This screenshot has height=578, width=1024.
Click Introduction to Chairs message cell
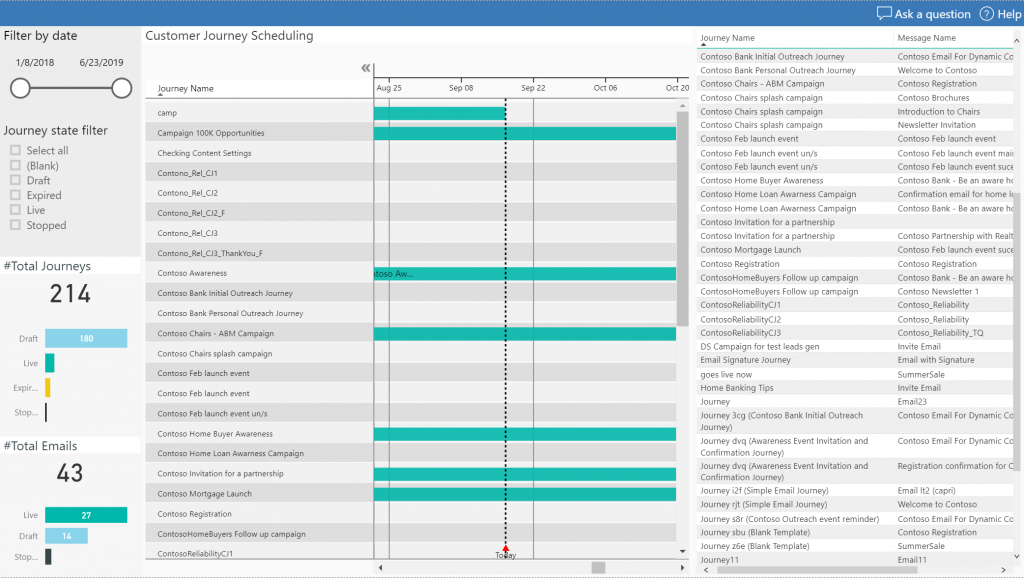coord(938,112)
